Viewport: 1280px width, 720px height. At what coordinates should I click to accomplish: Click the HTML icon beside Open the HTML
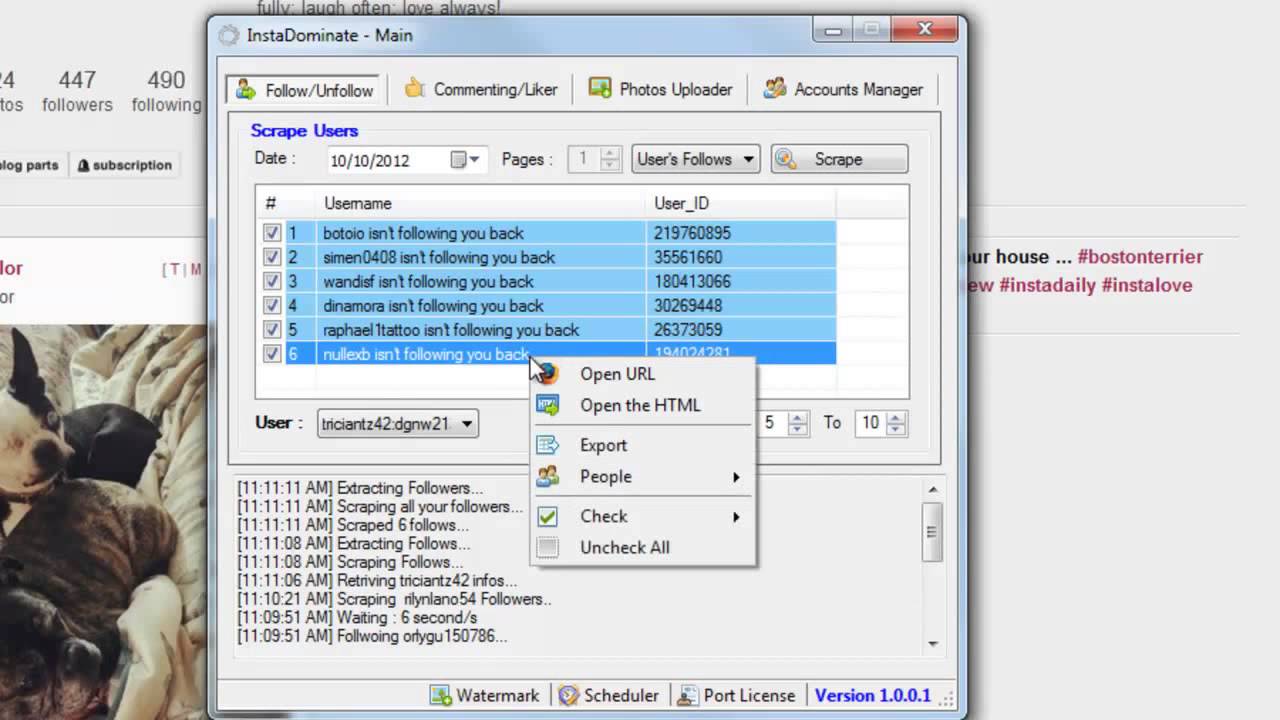tap(548, 405)
